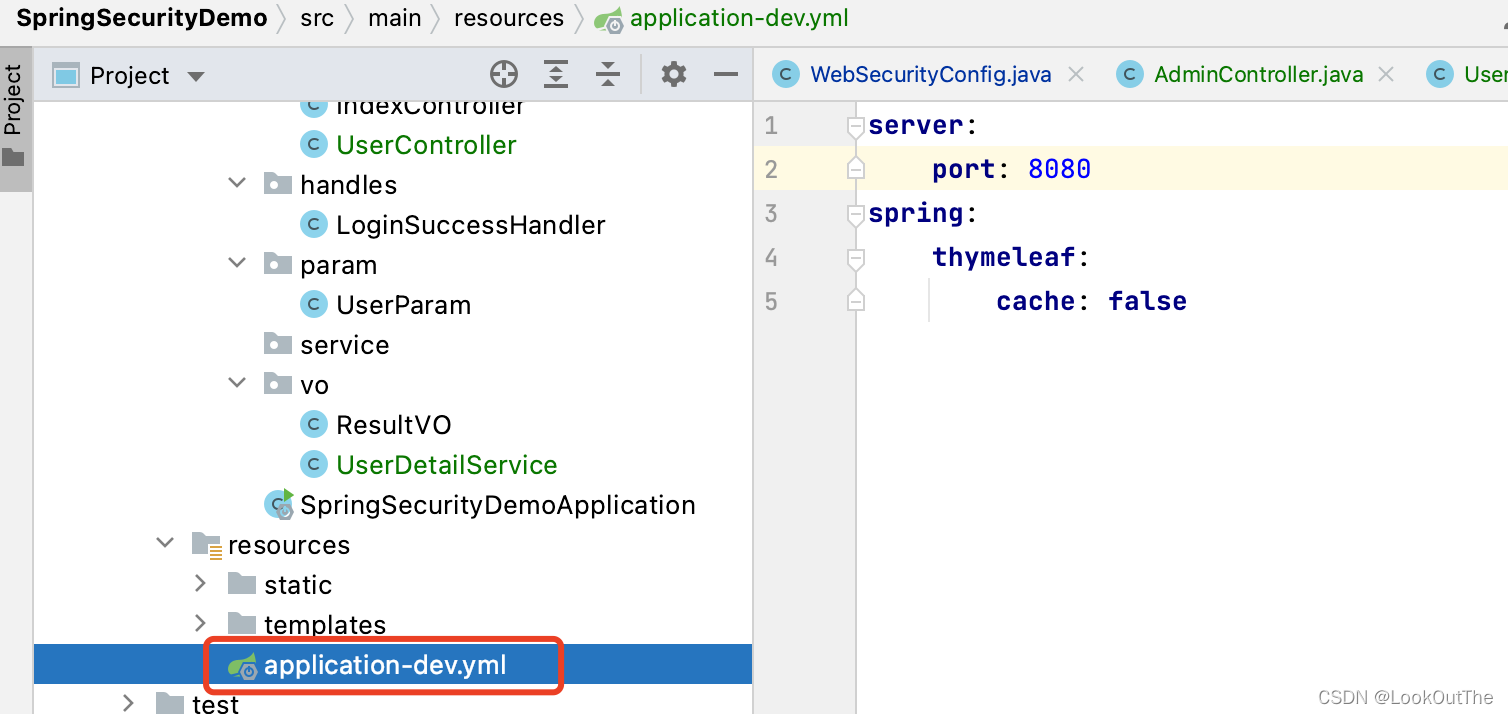Image resolution: width=1508 pixels, height=714 pixels.
Task: Click application-dev.yml in breadcrumb
Action: tap(739, 18)
